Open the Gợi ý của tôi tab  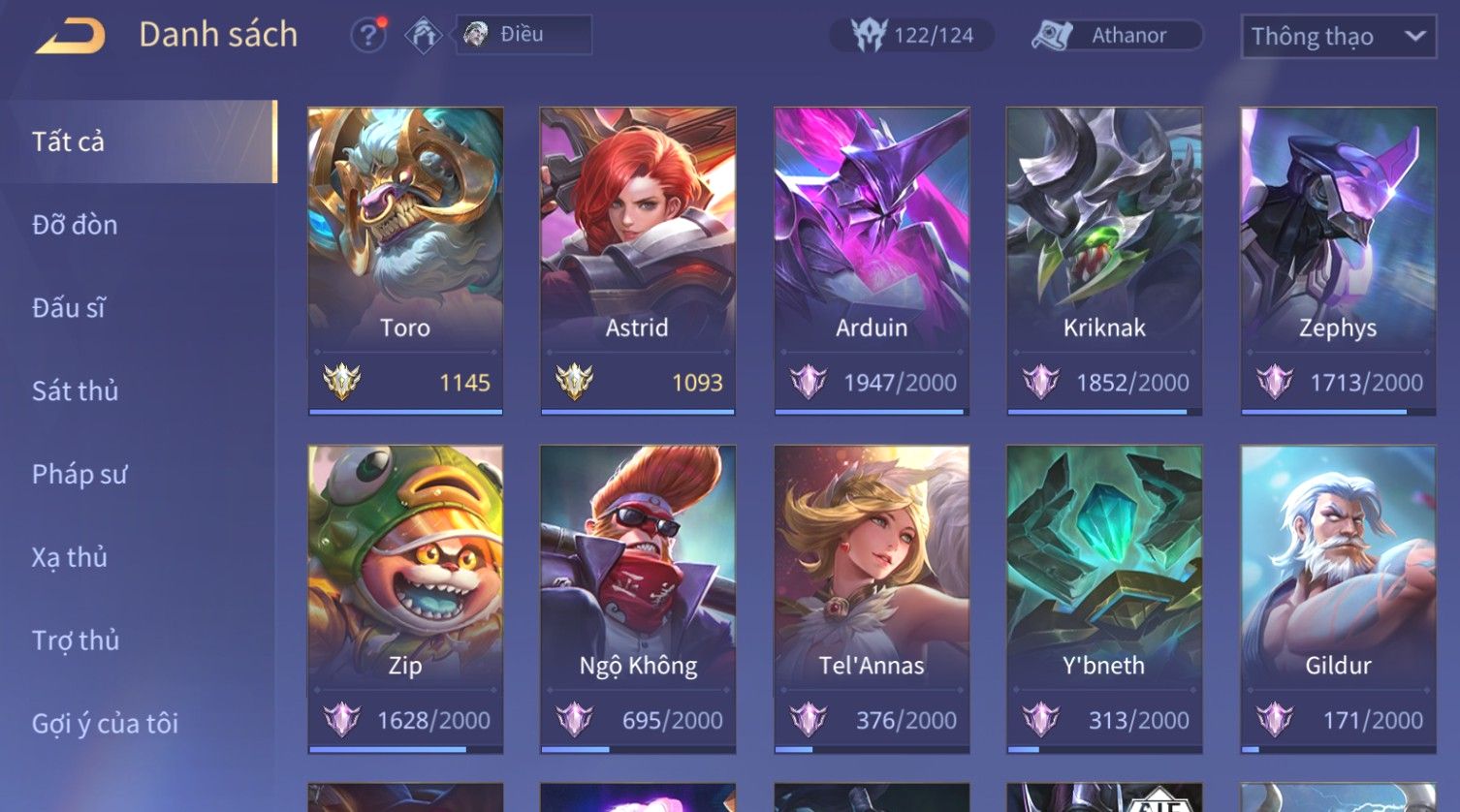coord(105,724)
